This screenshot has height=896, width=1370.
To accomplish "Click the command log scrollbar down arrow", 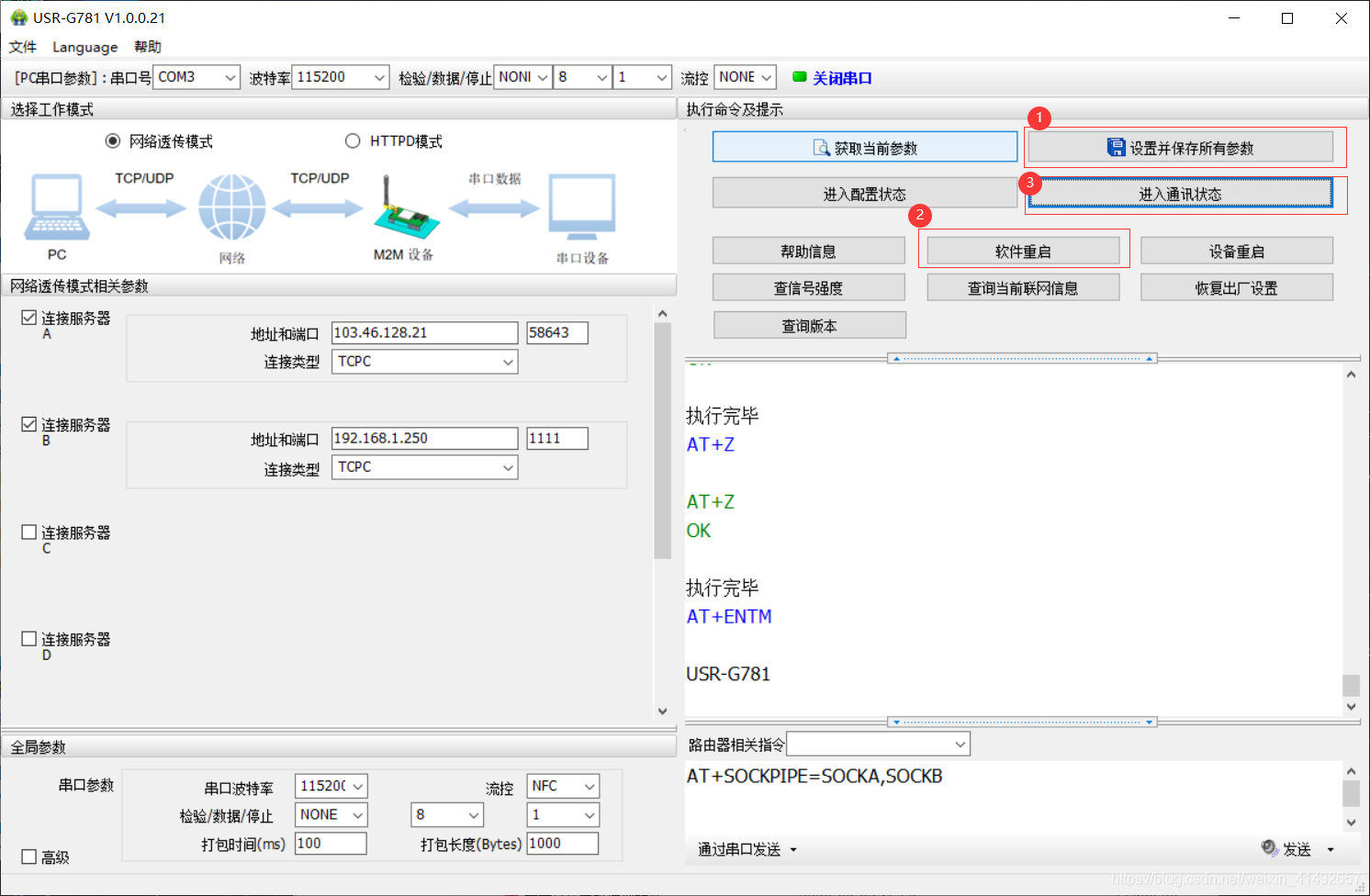I will click(x=1351, y=707).
